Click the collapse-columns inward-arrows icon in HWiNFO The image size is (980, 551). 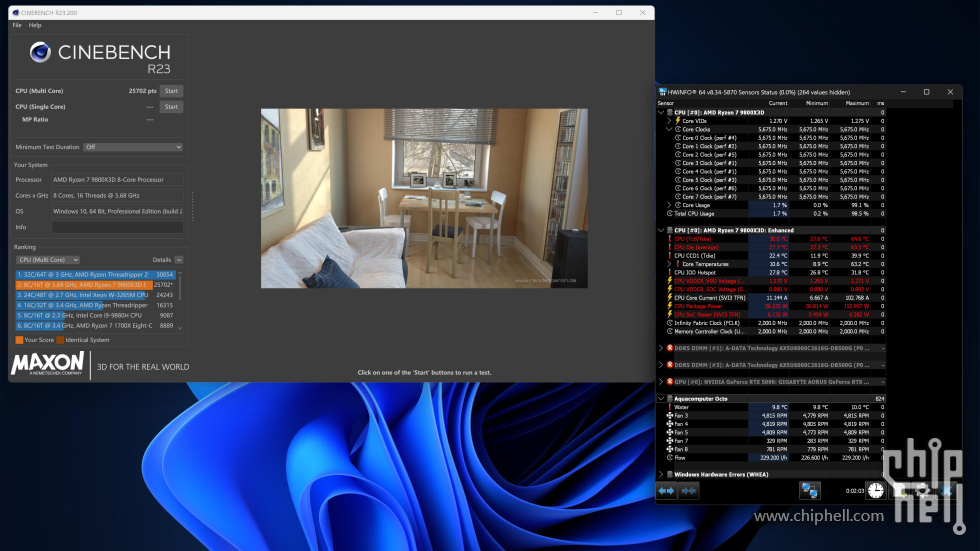[688, 490]
